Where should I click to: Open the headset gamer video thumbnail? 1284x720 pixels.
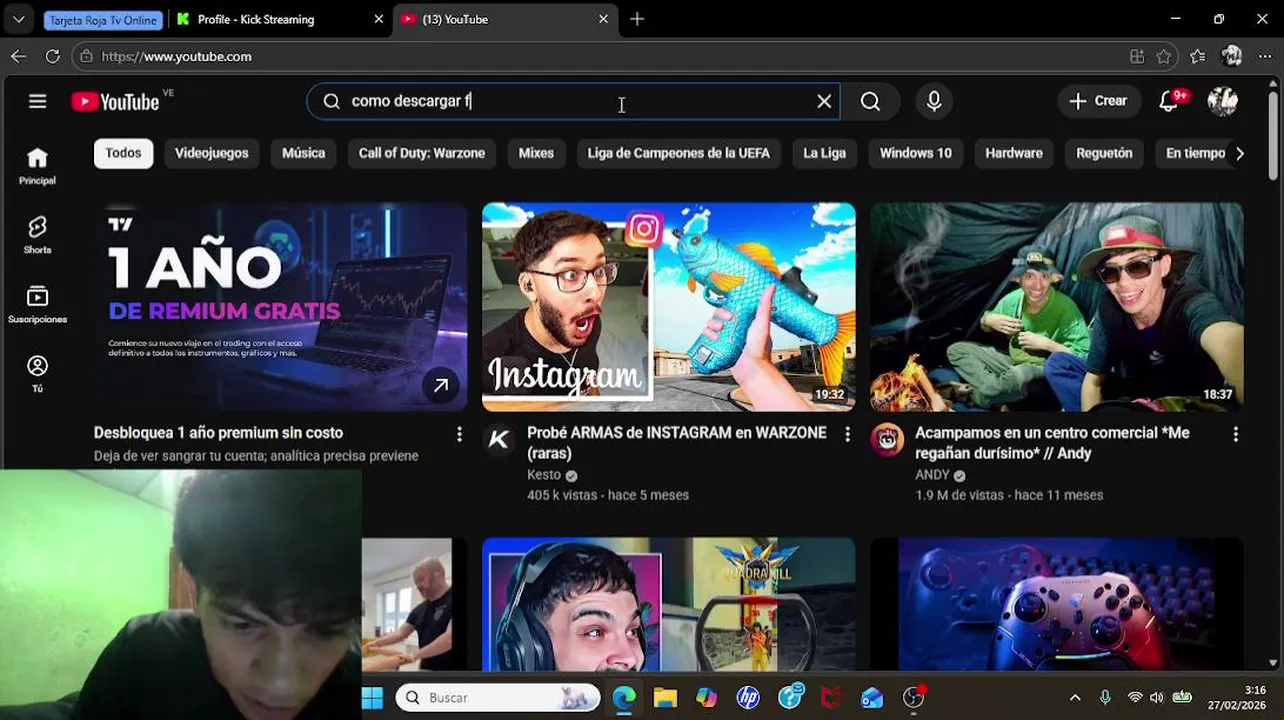click(668, 604)
